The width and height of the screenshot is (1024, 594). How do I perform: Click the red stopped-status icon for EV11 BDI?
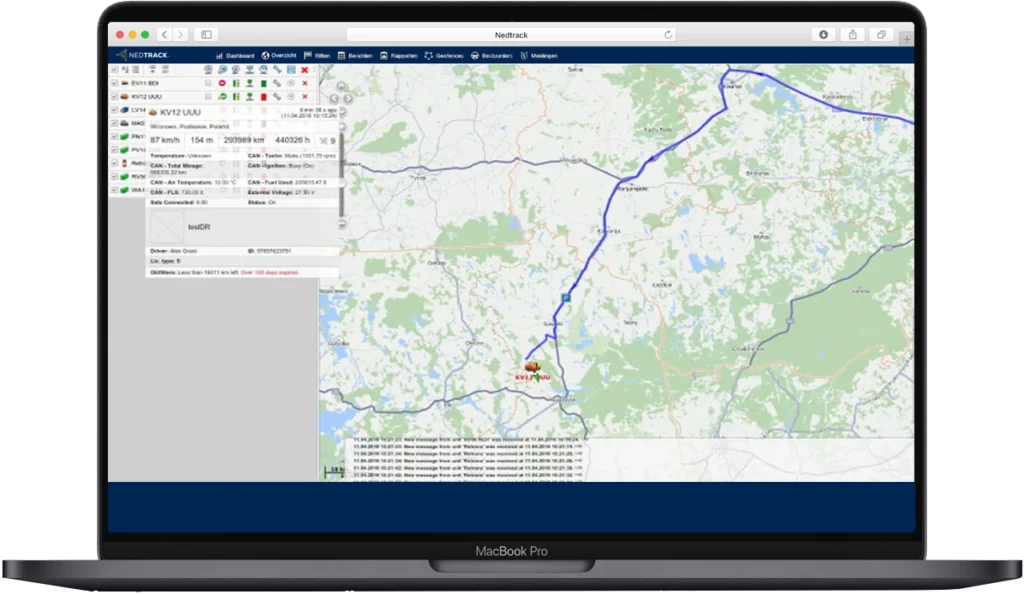click(222, 83)
